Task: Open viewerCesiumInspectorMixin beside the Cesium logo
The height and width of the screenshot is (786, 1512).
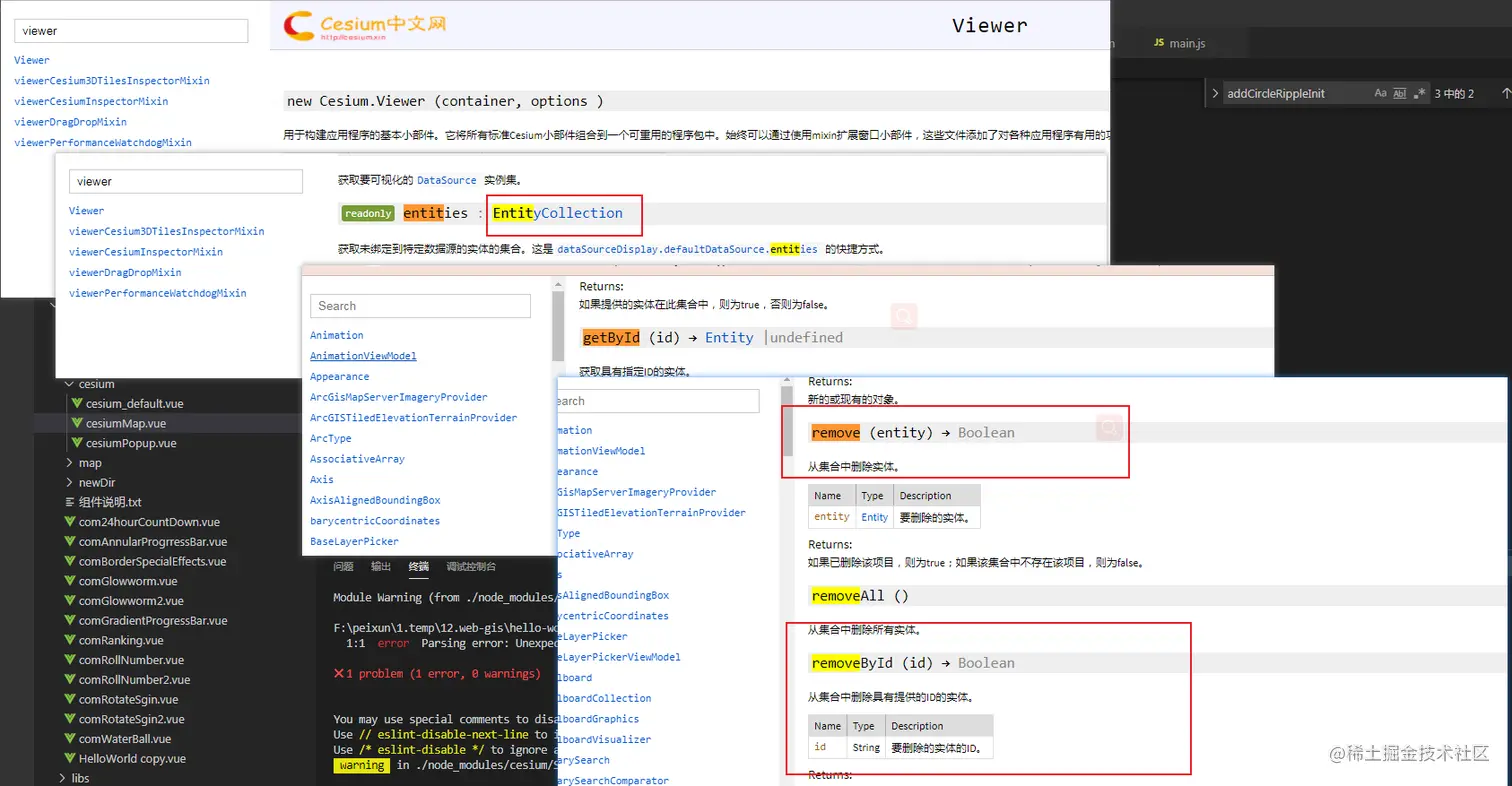Action: point(91,101)
